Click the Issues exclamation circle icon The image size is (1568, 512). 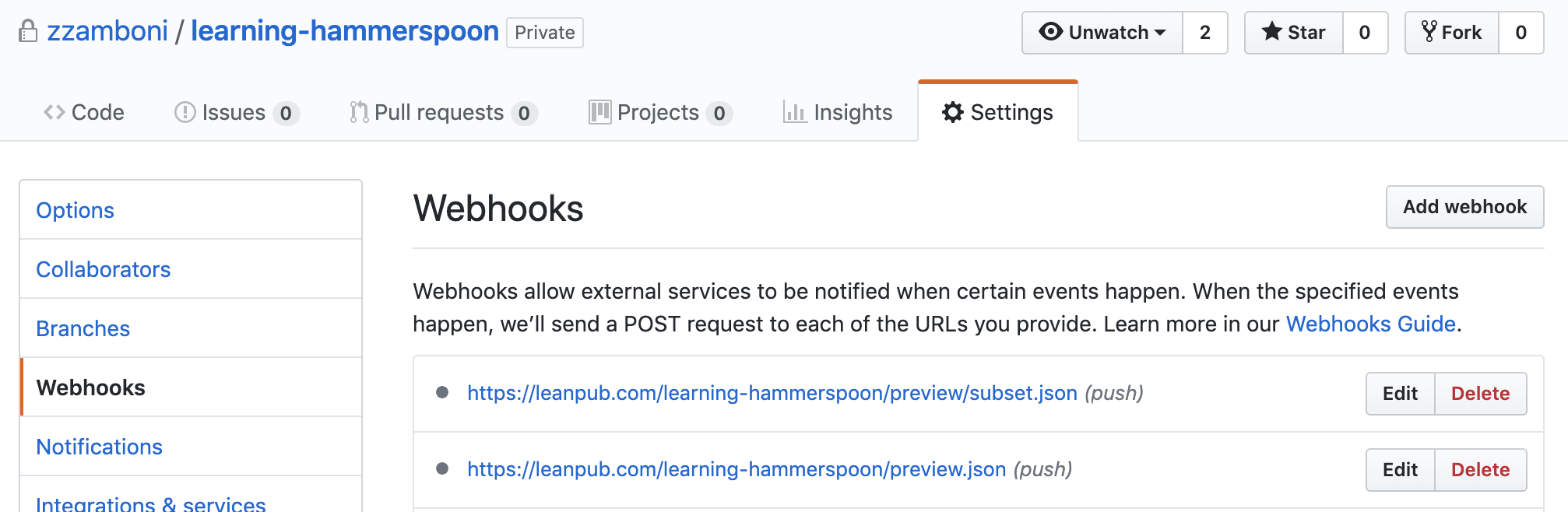pyautogui.click(x=185, y=112)
